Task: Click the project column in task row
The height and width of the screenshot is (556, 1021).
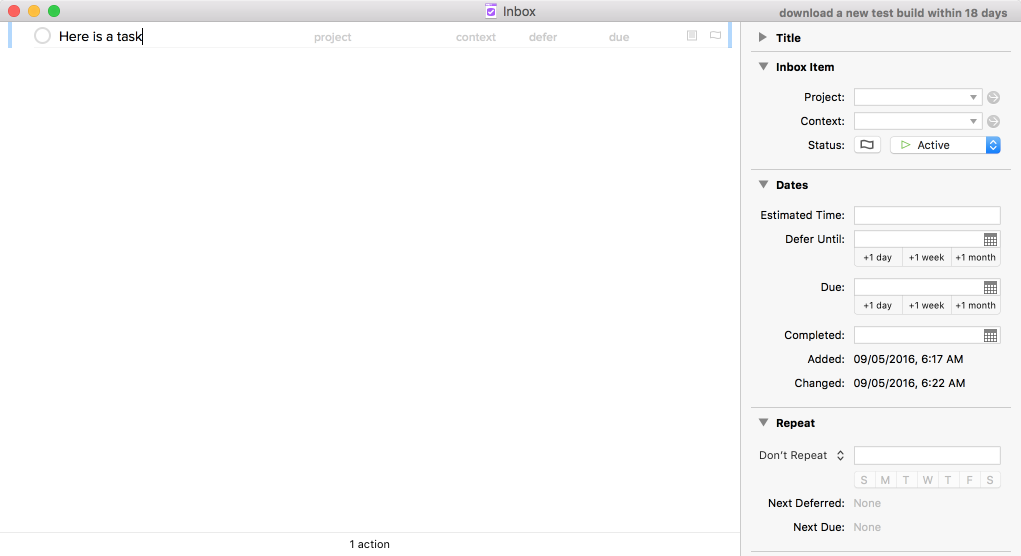Action: (x=332, y=37)
